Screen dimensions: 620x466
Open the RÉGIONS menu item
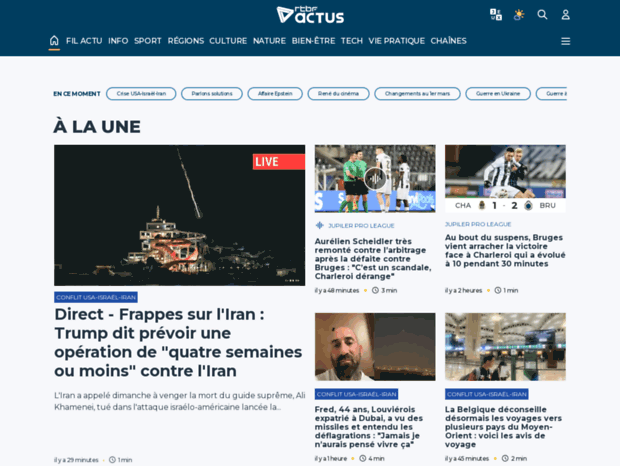(185, 41)
